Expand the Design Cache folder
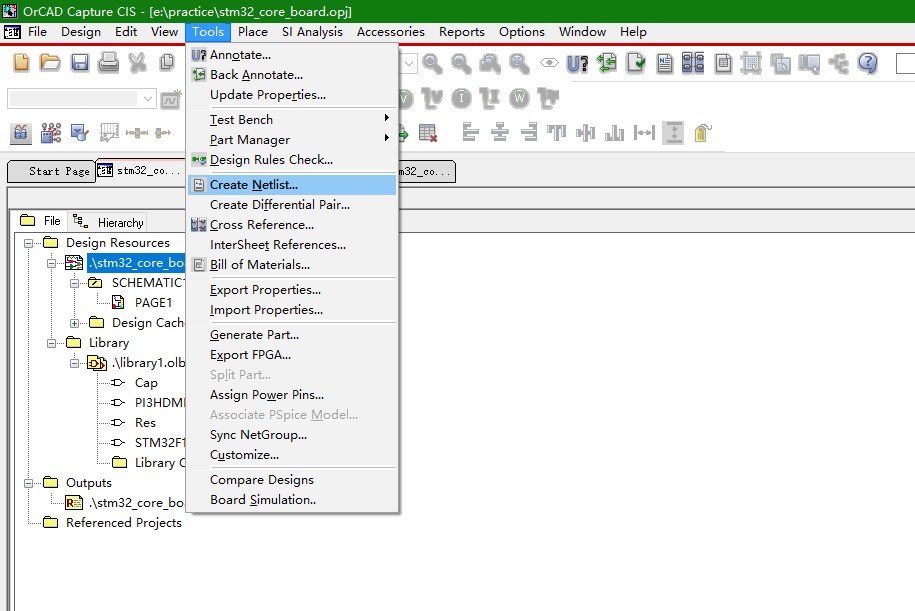The image size is (915, 611). coord(74,323)
